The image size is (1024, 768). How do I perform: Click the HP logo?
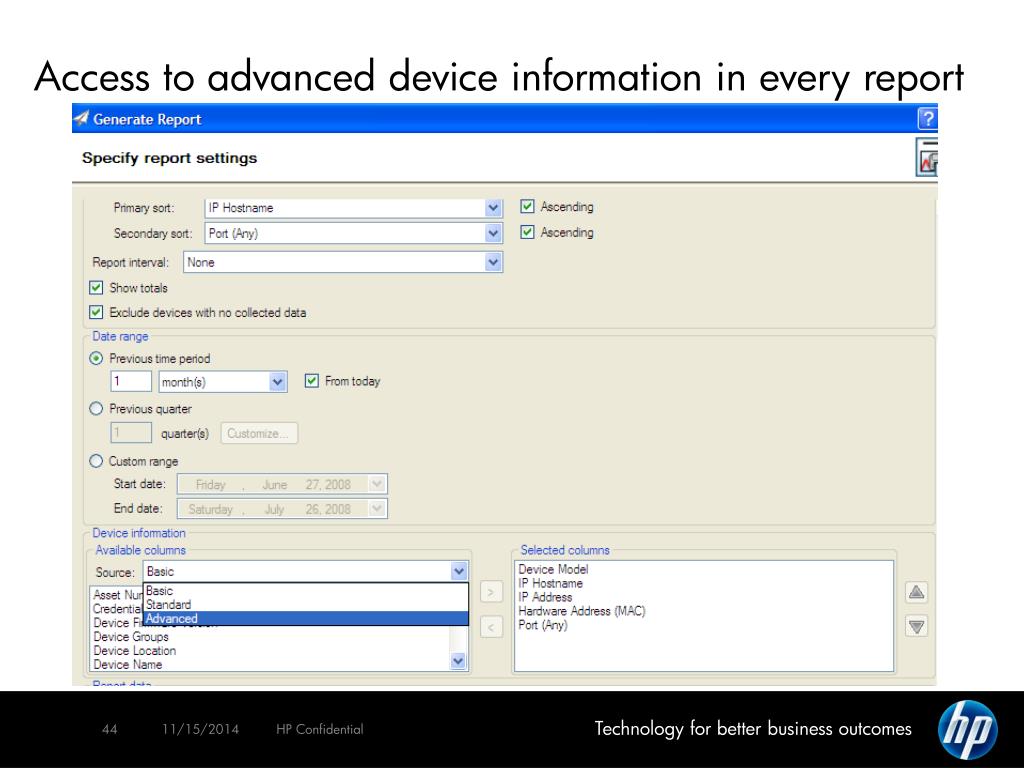967,729
